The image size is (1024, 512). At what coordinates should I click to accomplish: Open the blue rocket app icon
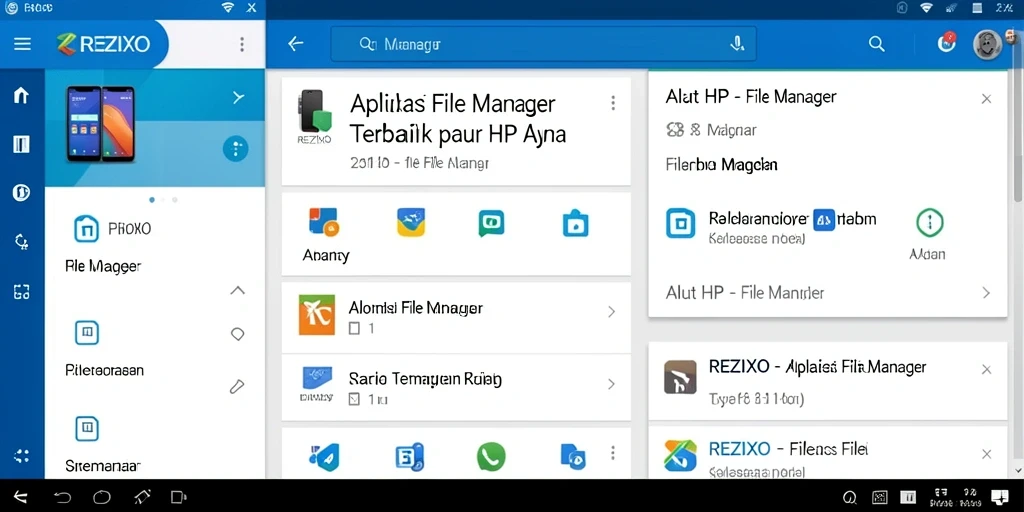[325, 456]
